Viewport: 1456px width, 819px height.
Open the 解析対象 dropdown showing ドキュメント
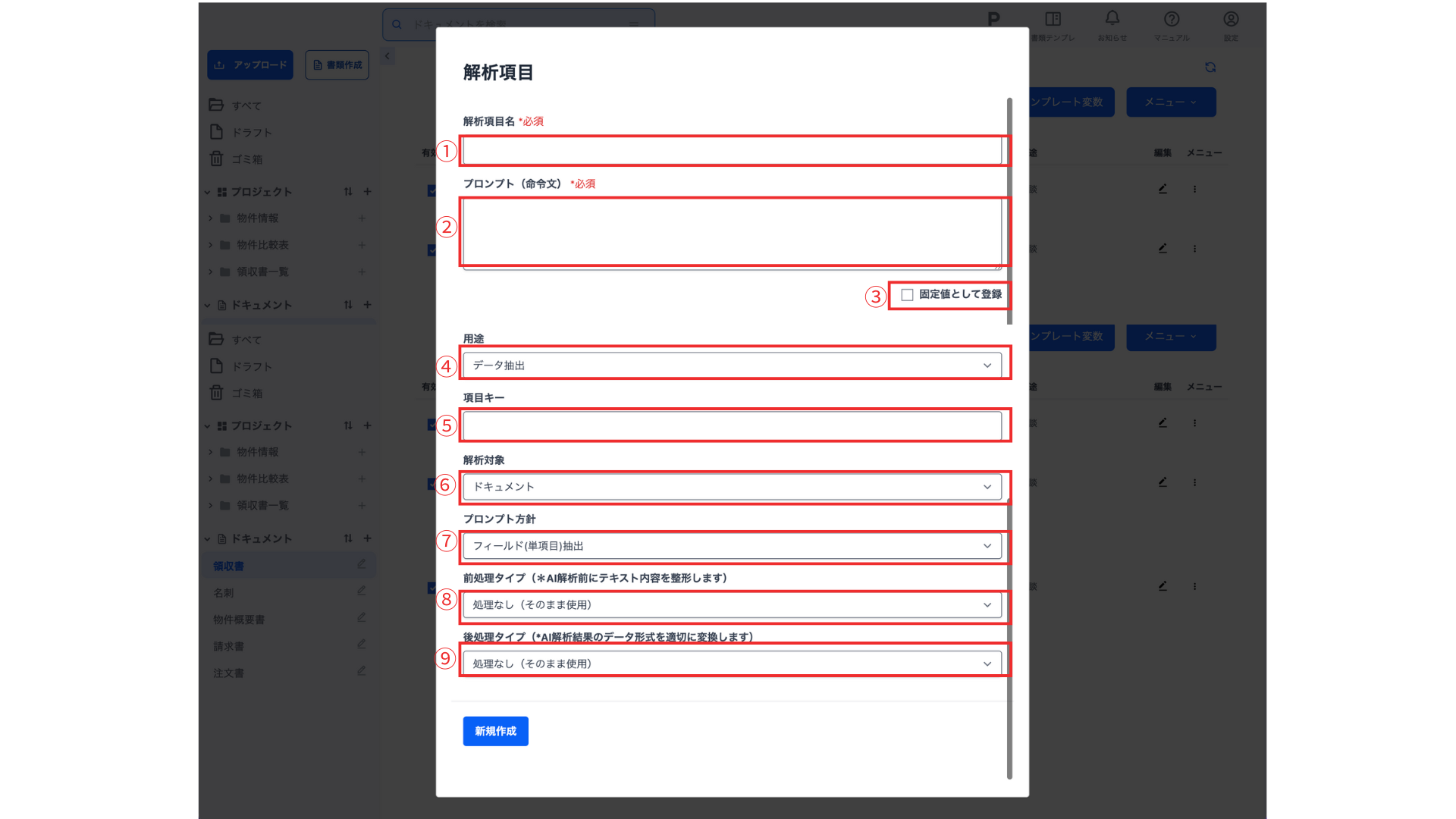pos(732,487)
